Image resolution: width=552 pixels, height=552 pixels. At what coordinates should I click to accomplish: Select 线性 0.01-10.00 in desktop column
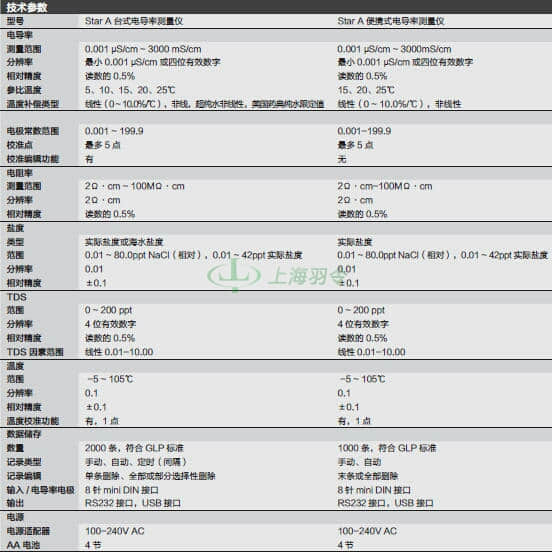coord(119,352)
